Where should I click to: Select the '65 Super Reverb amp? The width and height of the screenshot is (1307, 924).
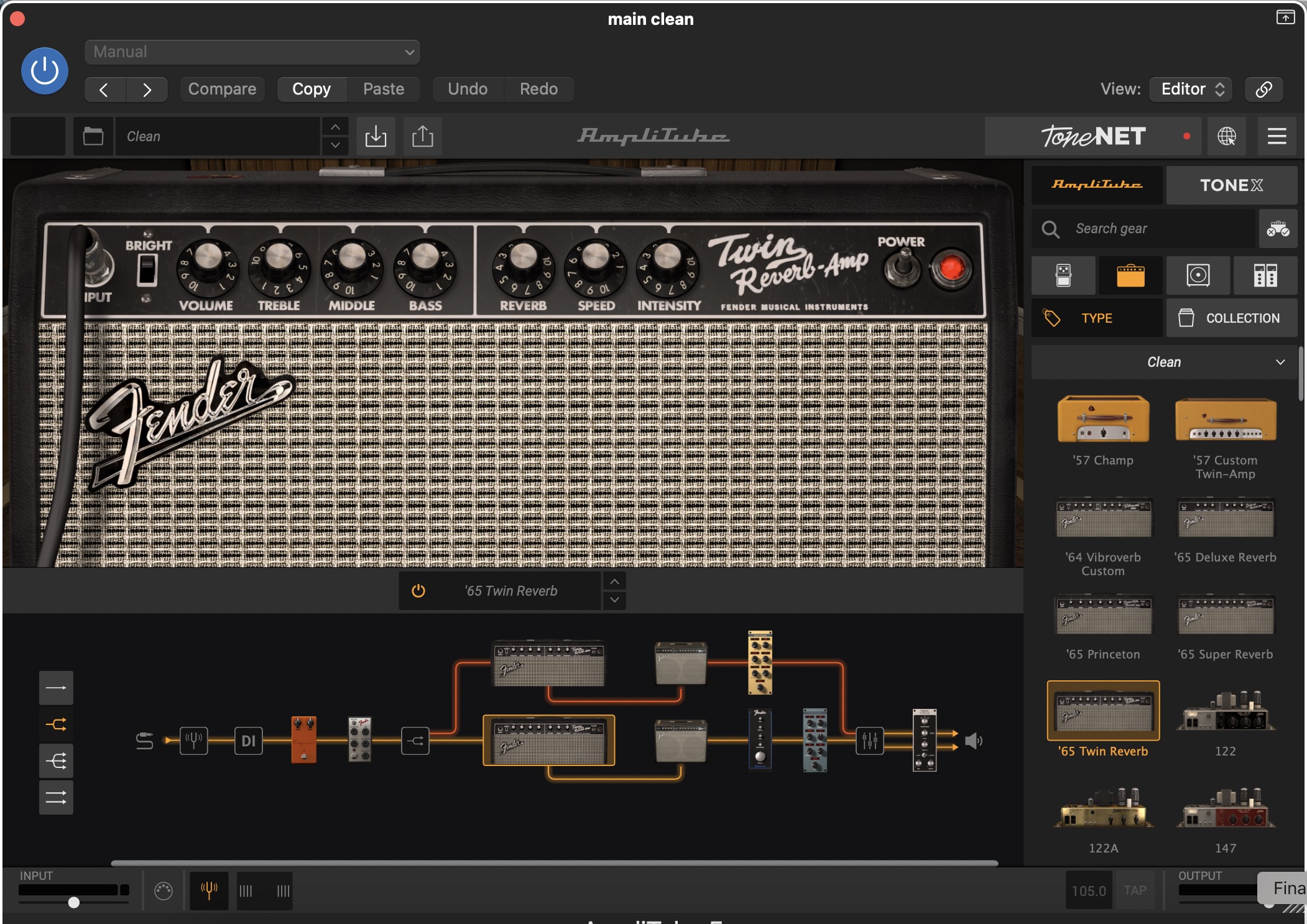1225,614
